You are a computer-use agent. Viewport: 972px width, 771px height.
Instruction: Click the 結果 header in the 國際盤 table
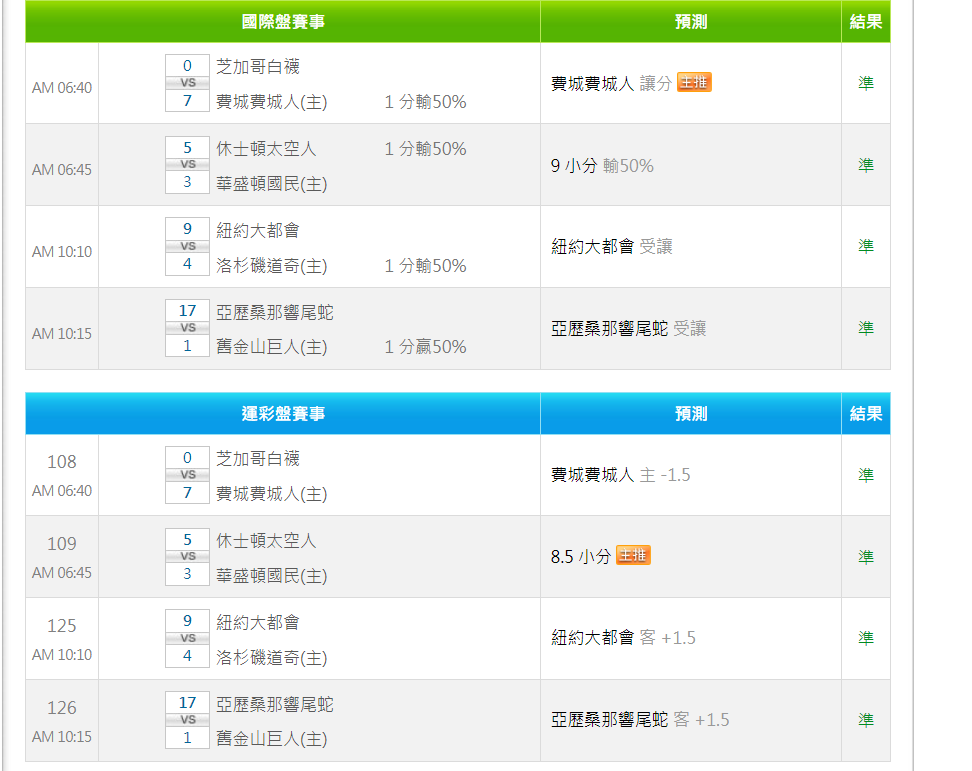coord(865,22)
